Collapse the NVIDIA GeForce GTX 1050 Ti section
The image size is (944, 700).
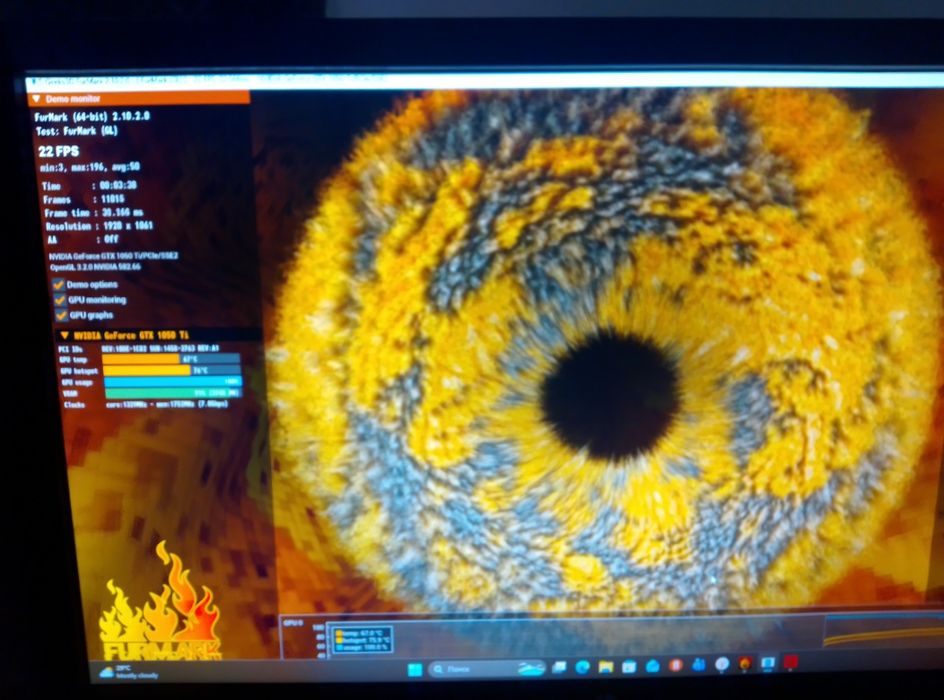pyautogui.click(x=64, y=335)
